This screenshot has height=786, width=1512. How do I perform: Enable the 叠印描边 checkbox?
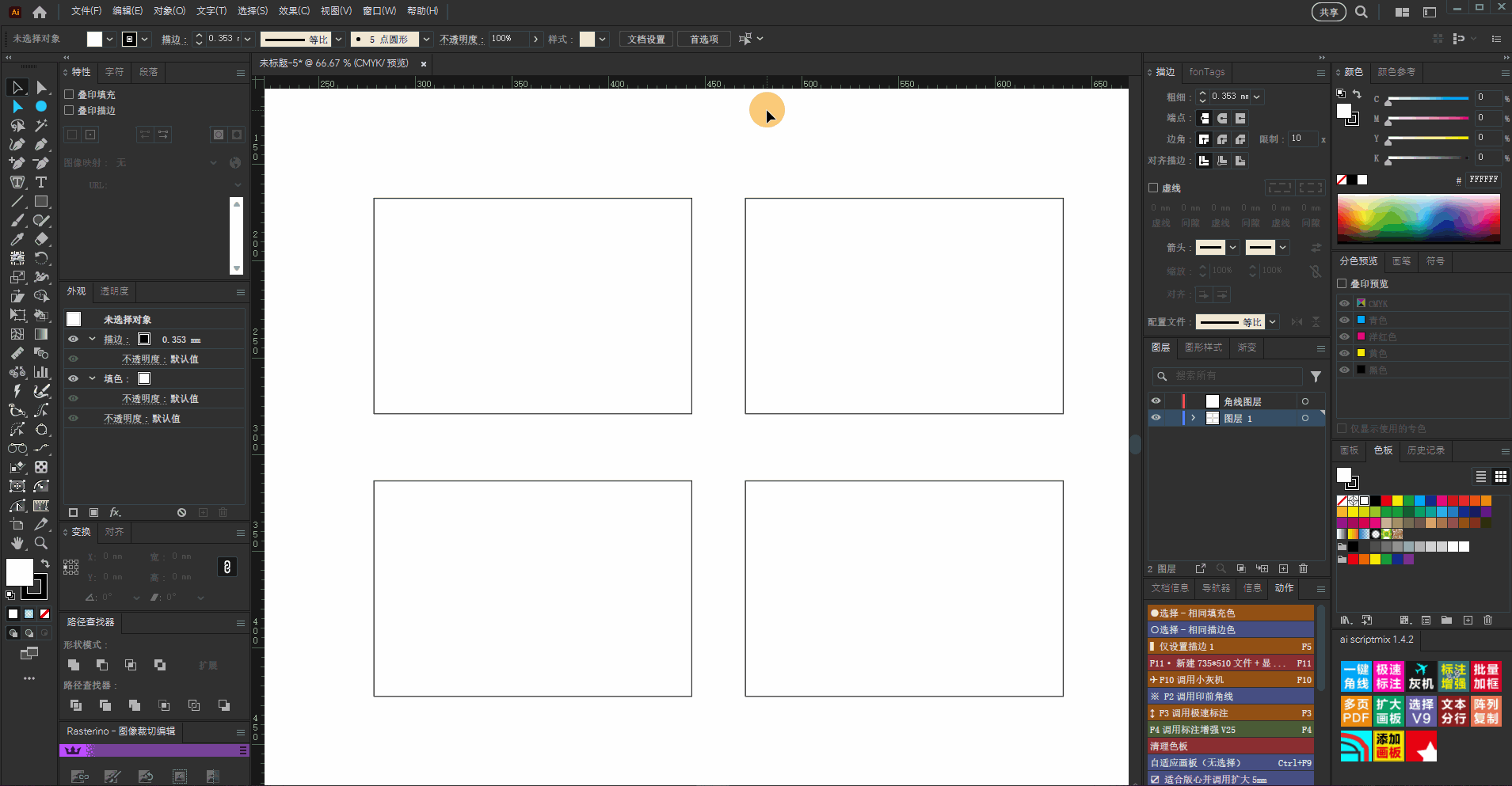(x=69, y=110)
